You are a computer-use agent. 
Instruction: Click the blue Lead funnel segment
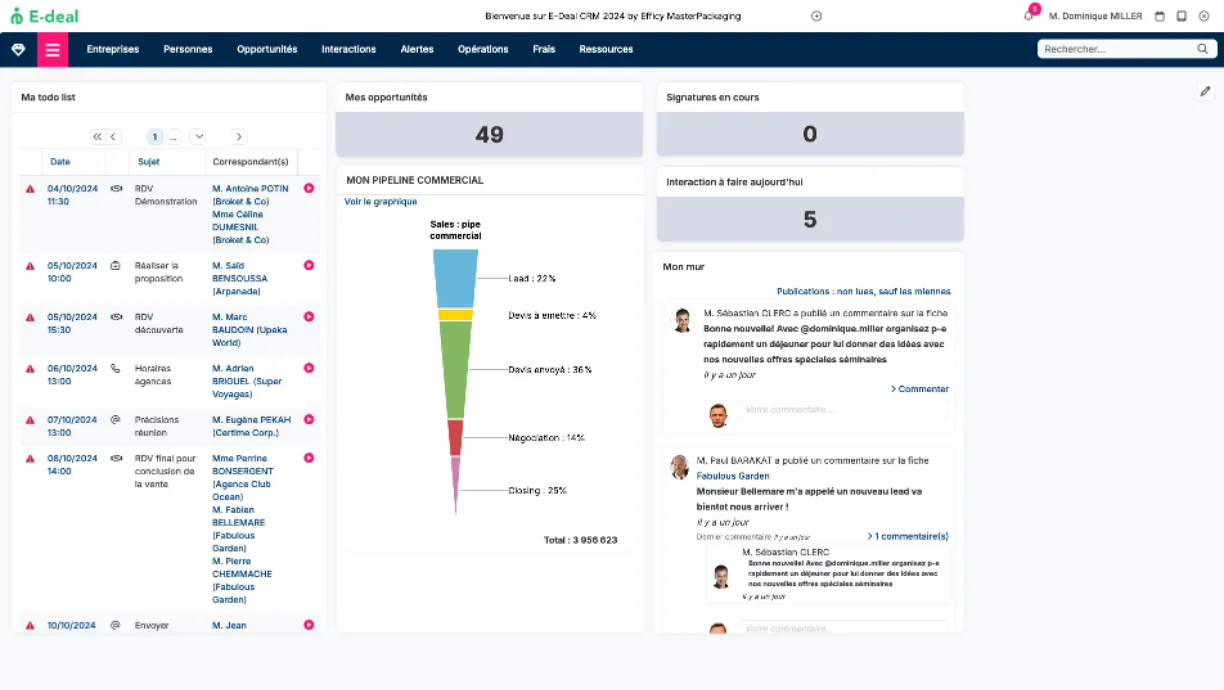[455, 278]
